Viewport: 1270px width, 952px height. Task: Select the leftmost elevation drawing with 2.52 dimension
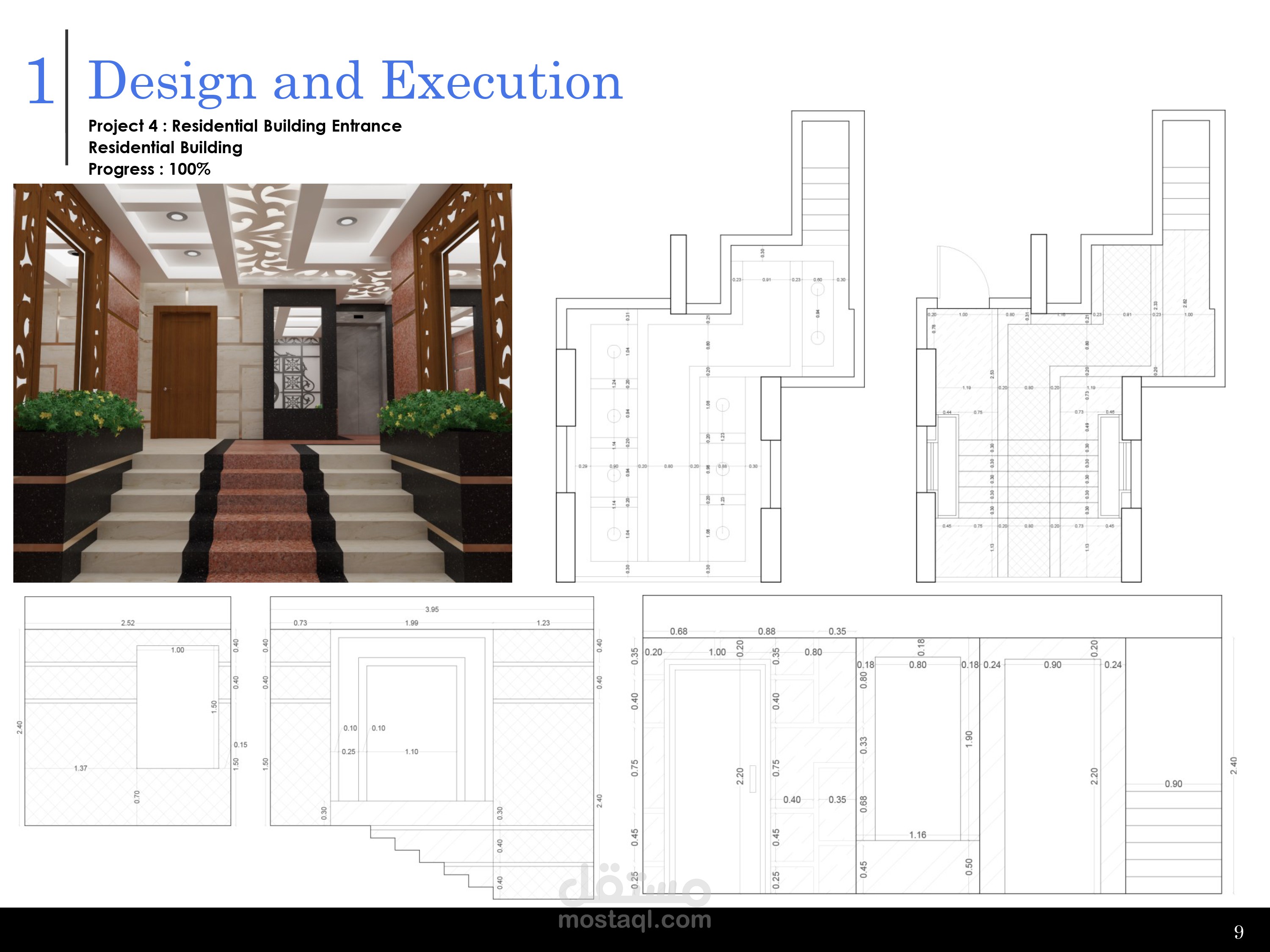pos(126,712)
